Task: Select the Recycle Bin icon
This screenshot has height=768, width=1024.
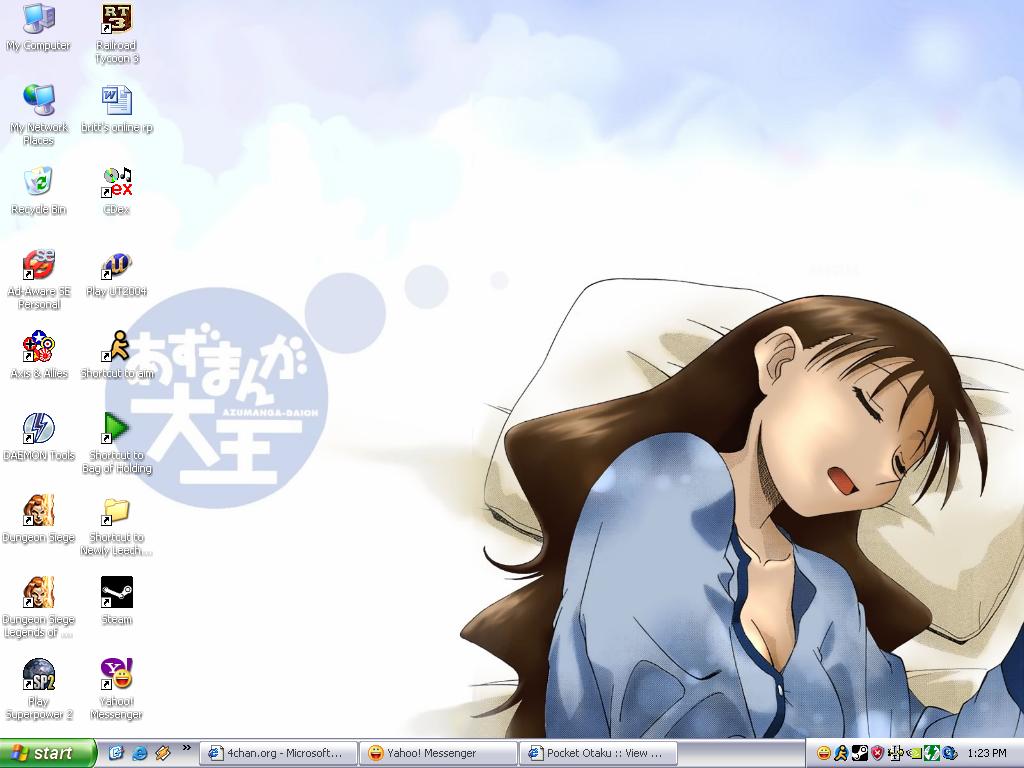Action: click(39, 191)
